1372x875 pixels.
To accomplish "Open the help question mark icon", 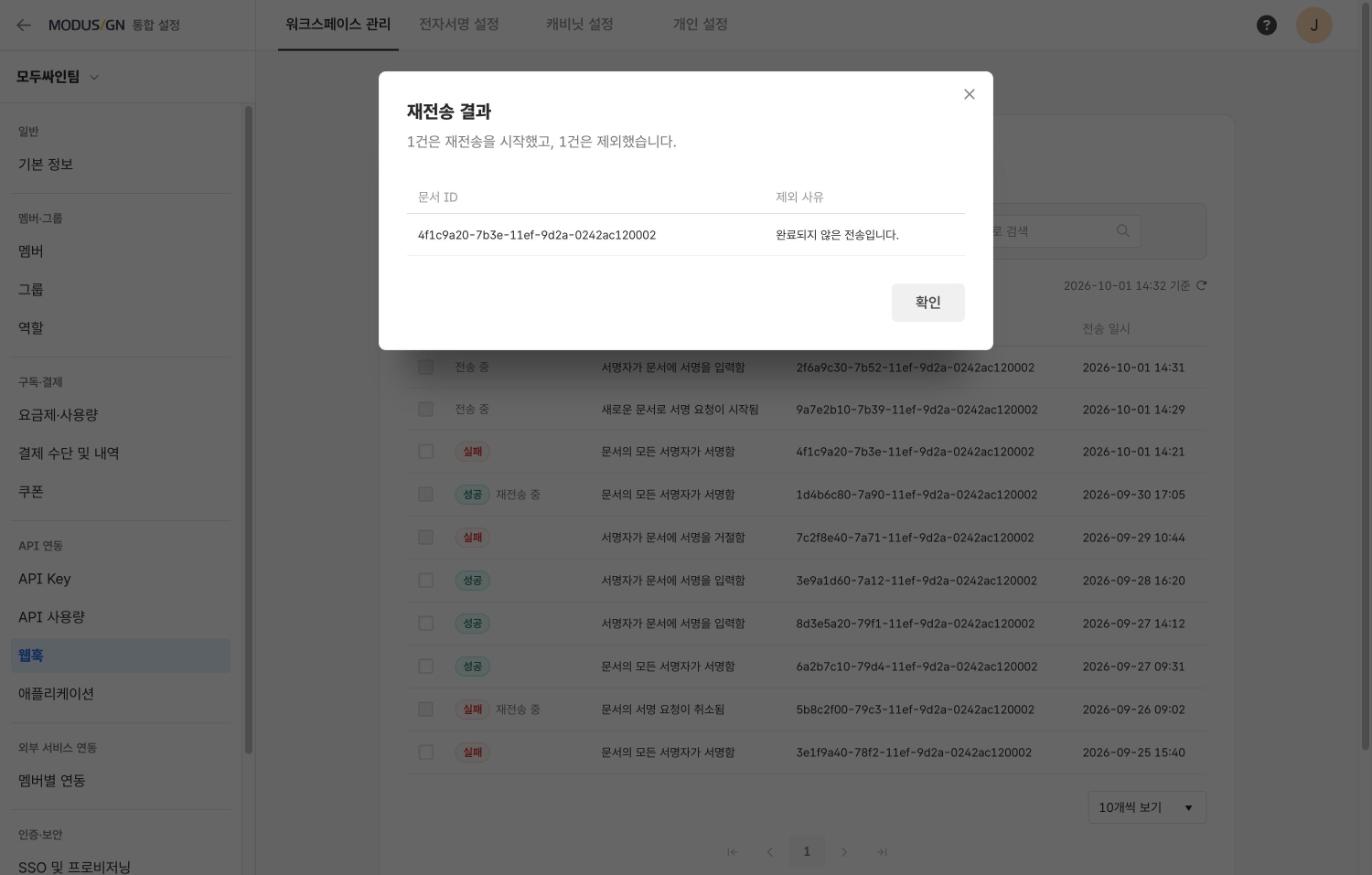I will (x=1266, y=25).
